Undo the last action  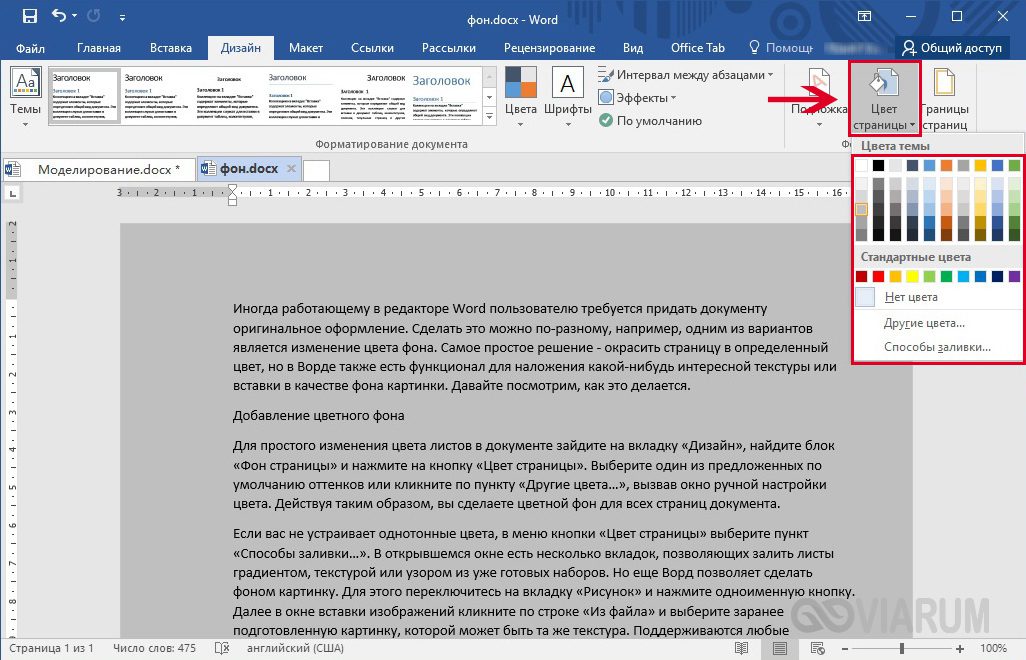pos(59,16)
